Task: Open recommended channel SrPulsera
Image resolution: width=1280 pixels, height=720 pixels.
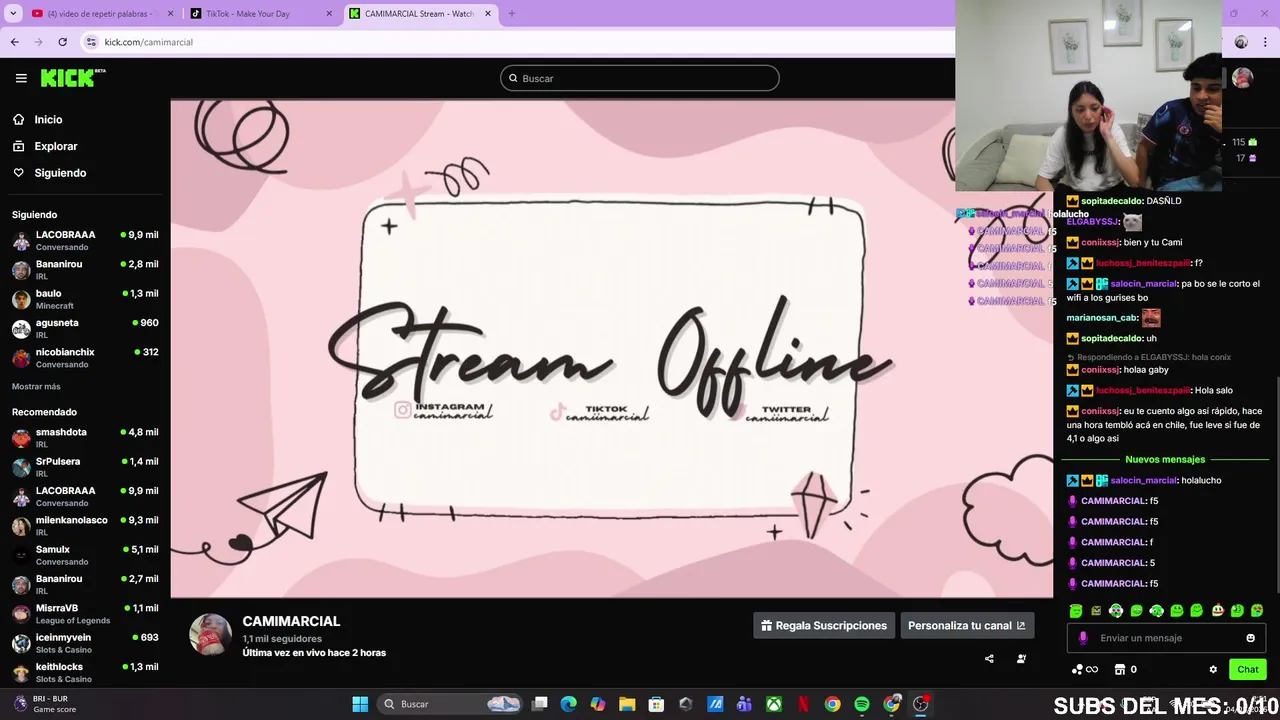Action: pyautogui.click(x=85, y=467)
